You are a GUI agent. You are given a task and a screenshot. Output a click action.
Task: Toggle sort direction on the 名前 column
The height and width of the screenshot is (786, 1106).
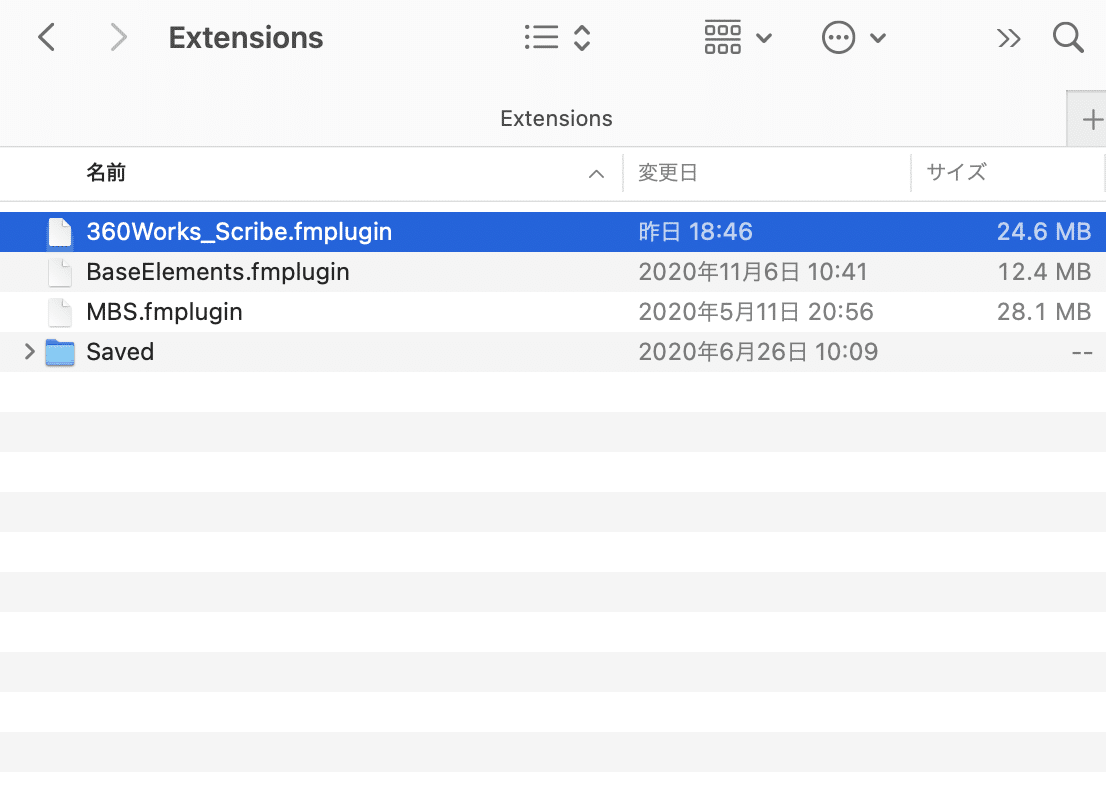pyautogui.click(x=597, y=173)
